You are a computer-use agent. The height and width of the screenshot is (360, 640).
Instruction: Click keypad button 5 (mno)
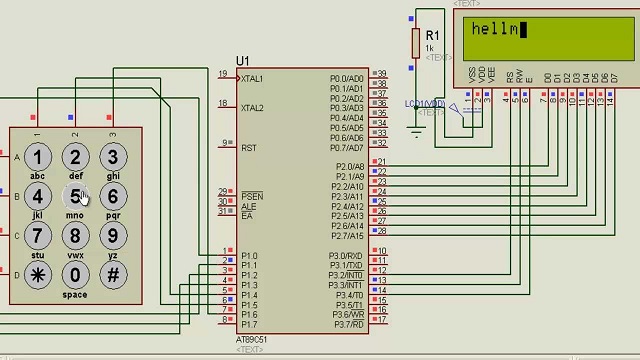tap(76, 196)
